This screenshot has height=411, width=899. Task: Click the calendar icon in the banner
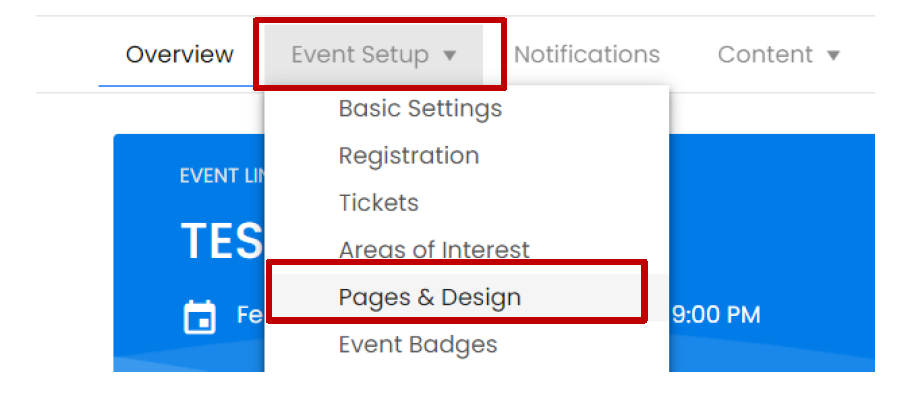(x=199, y=317)
